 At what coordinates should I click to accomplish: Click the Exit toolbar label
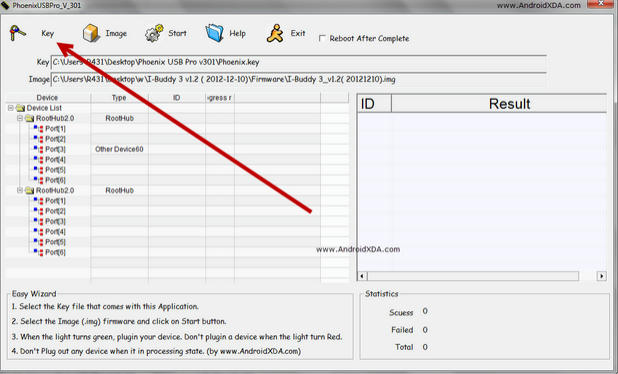pos(298,33)
